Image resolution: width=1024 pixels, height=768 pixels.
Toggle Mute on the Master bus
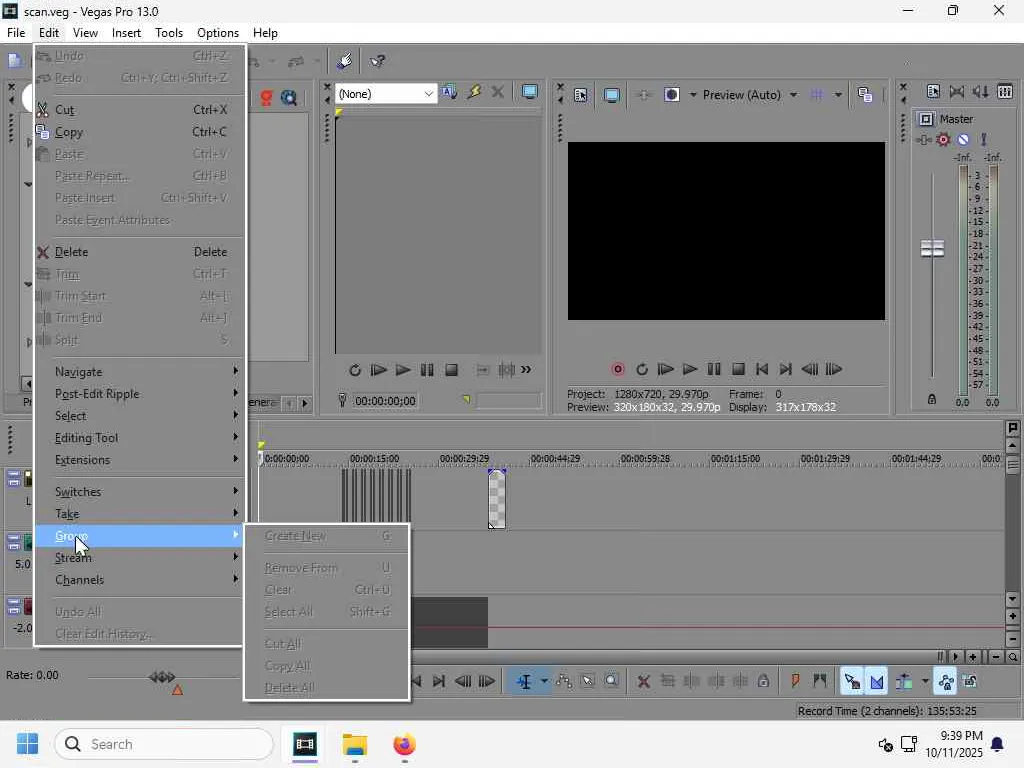[x=963, y=139]
